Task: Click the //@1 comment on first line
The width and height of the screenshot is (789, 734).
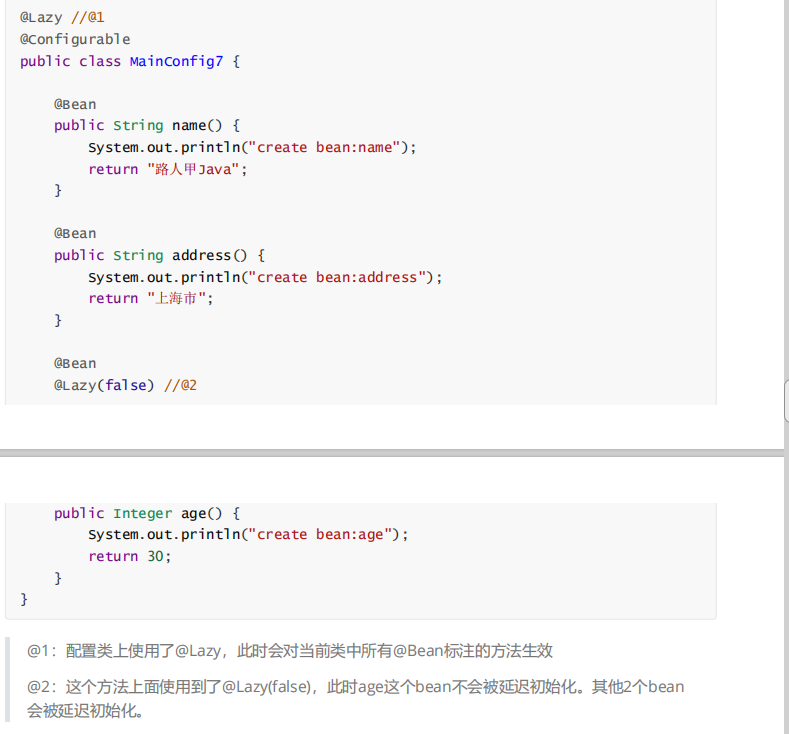Action: point(88,17)
